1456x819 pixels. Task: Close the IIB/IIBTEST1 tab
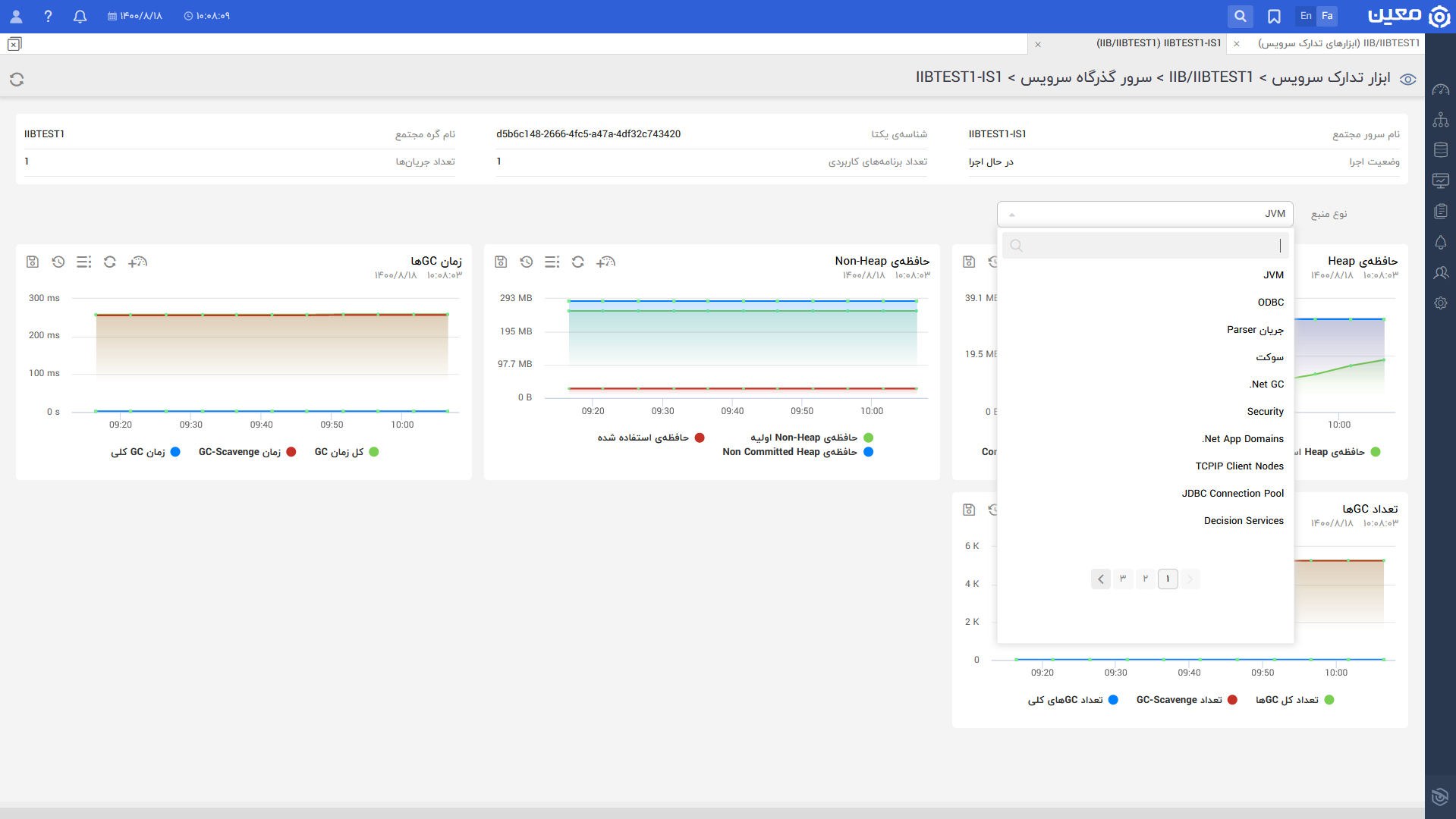coord(1237,44)
